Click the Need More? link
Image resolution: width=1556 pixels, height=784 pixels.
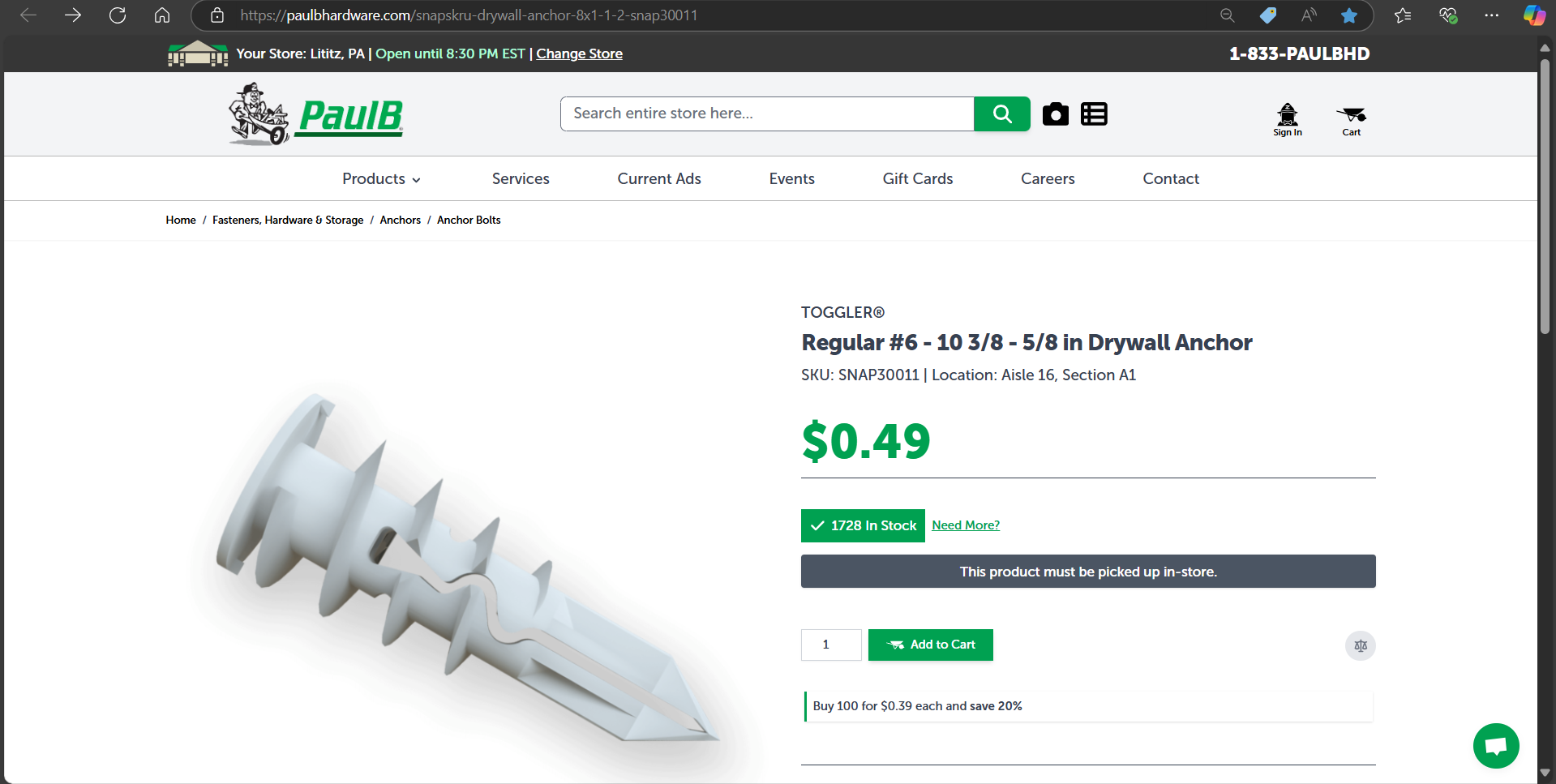(966, 525)
